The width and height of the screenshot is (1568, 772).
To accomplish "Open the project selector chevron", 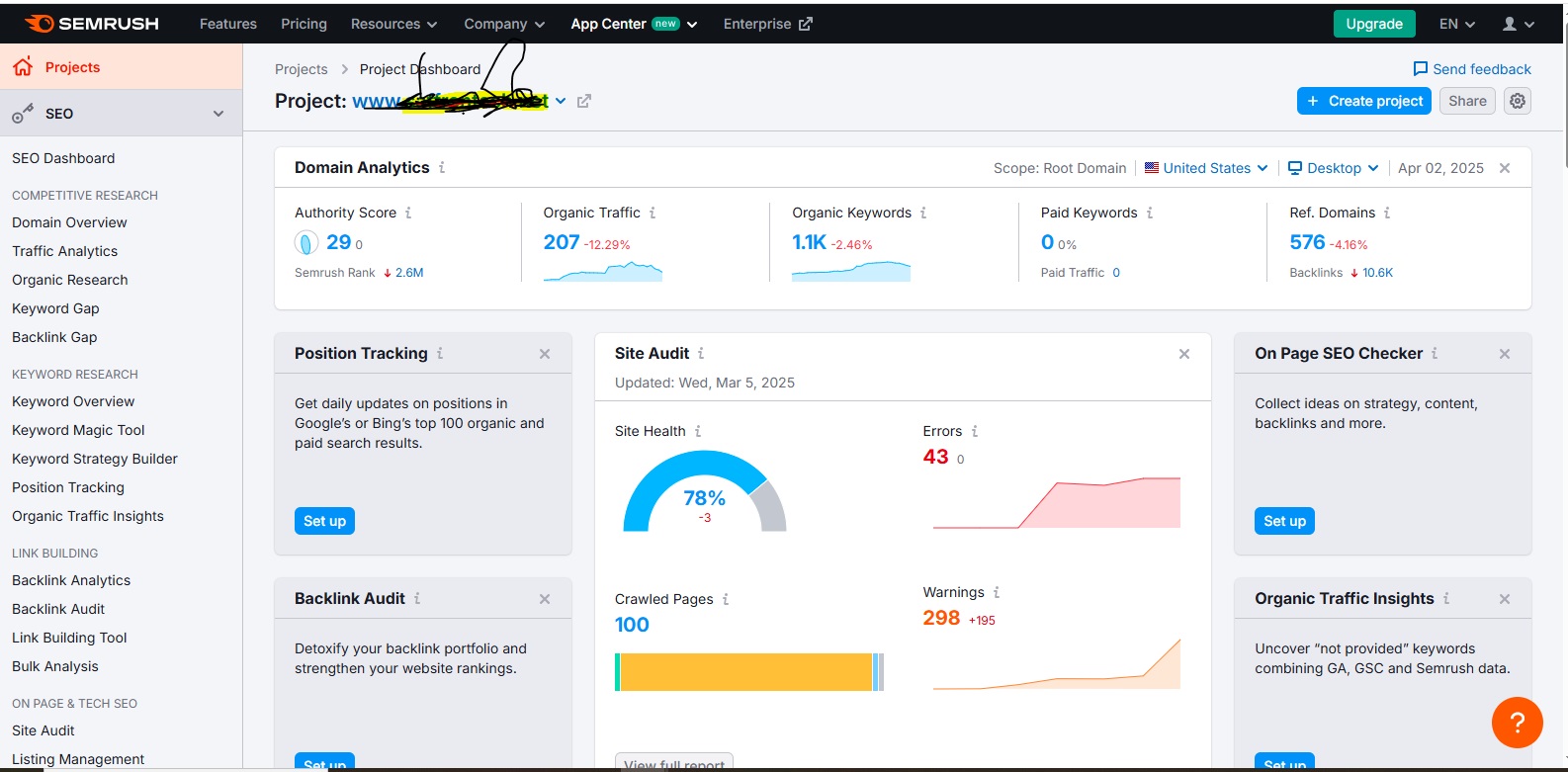I will click(x=561, y=101).
